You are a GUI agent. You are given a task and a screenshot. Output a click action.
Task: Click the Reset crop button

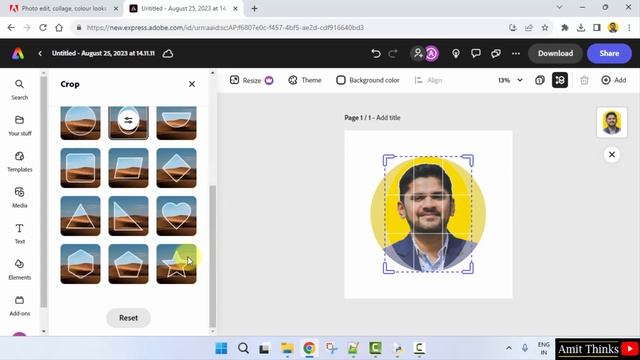pyautogui.click(x=128, y=318)
